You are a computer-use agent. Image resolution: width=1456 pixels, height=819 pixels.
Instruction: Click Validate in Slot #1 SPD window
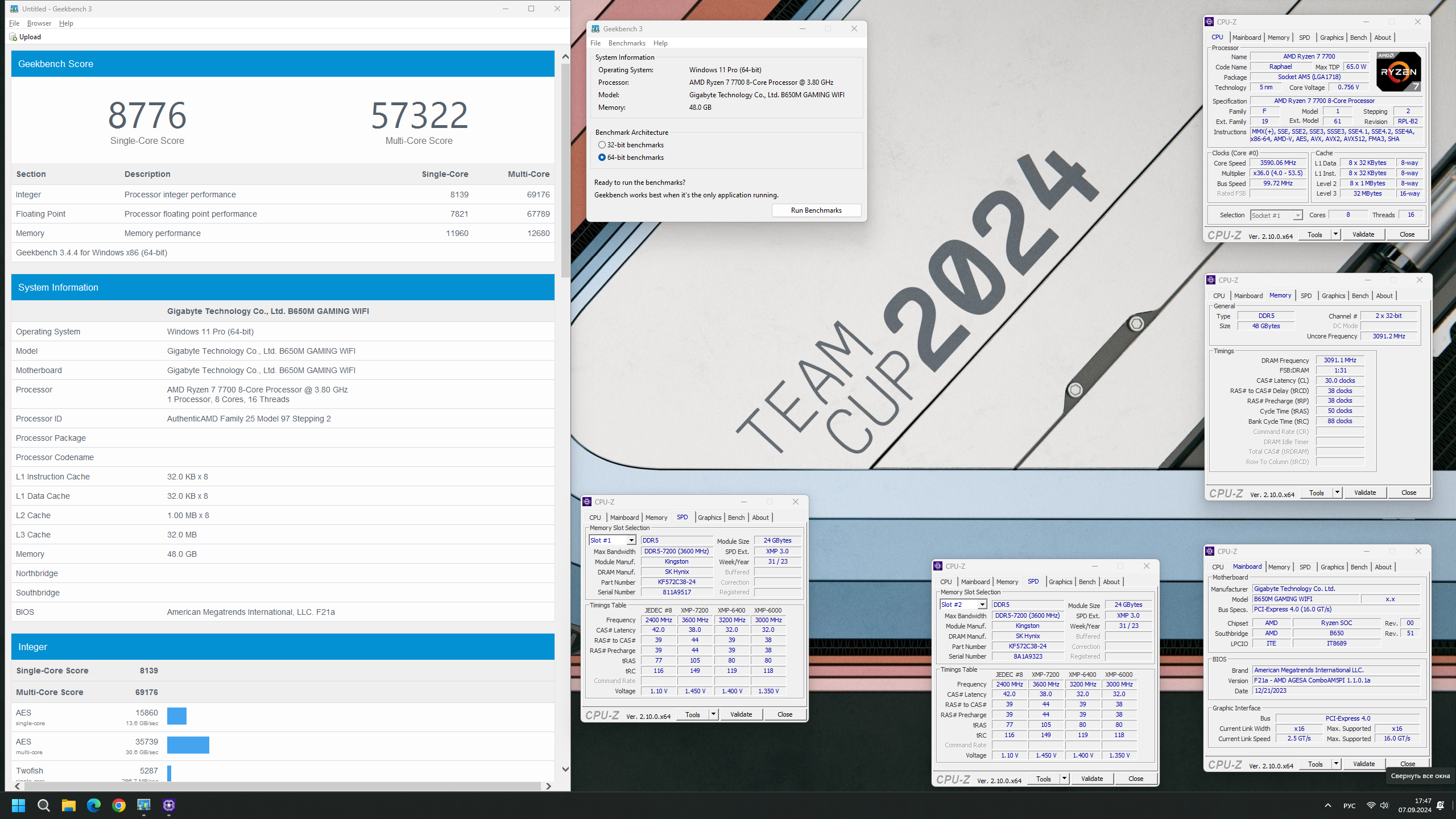pyautogui.click(x=741, y=714)
